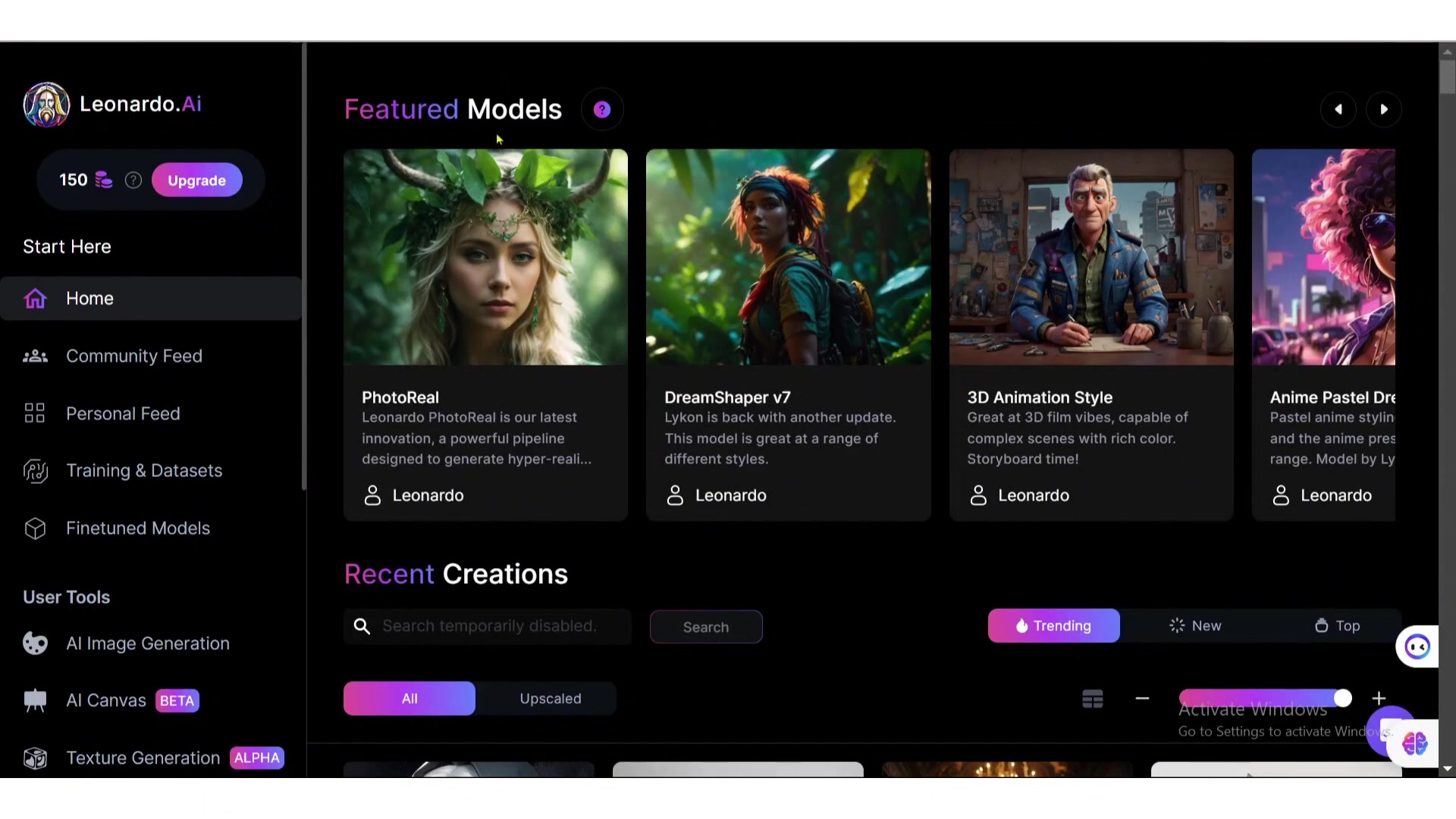Click the Leonardo author under PhotoReal

pyautogui.click(x=428, y=496)
